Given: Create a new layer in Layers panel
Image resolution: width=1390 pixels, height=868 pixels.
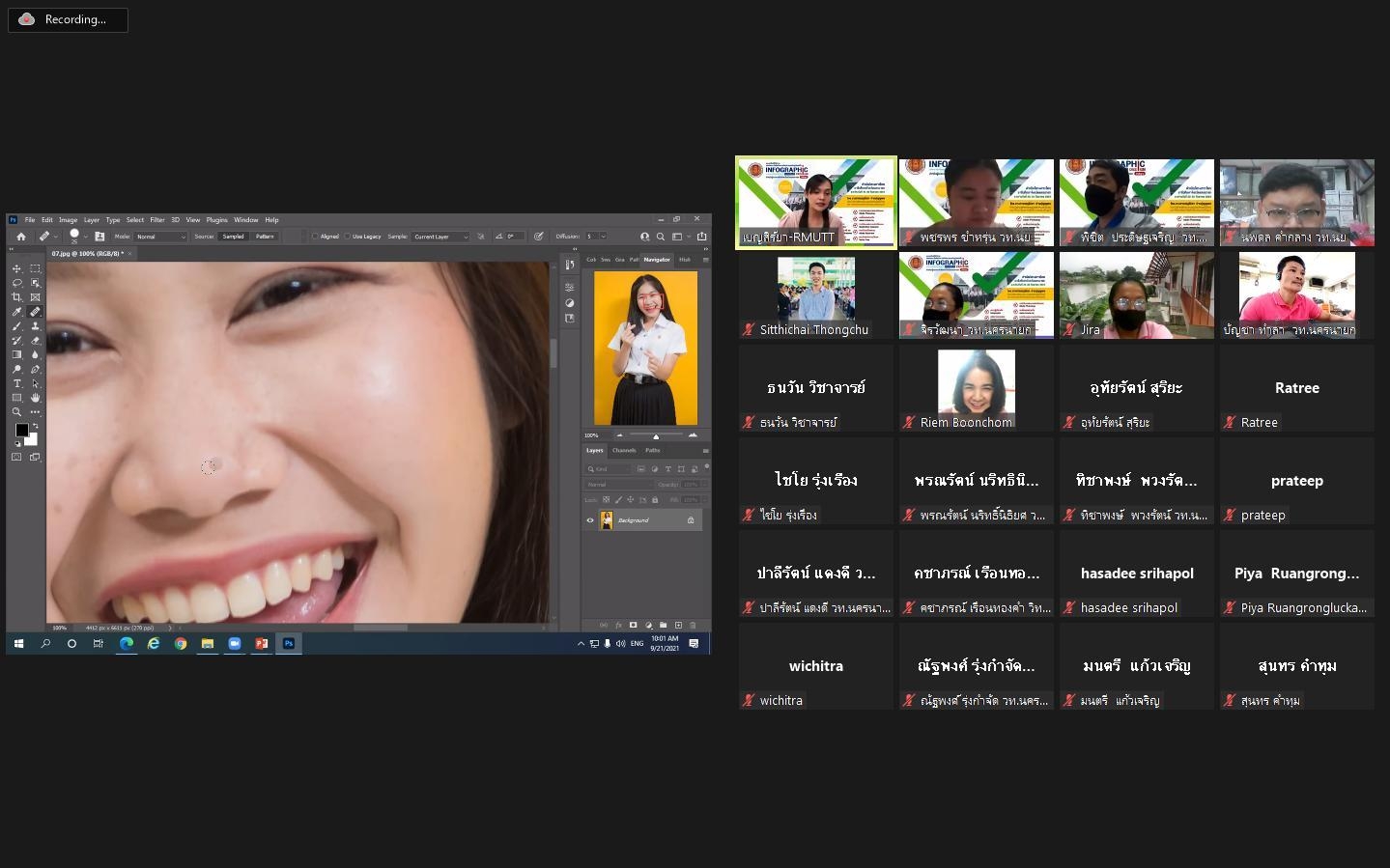Looking at the screenshot, I should pos(678,626).
